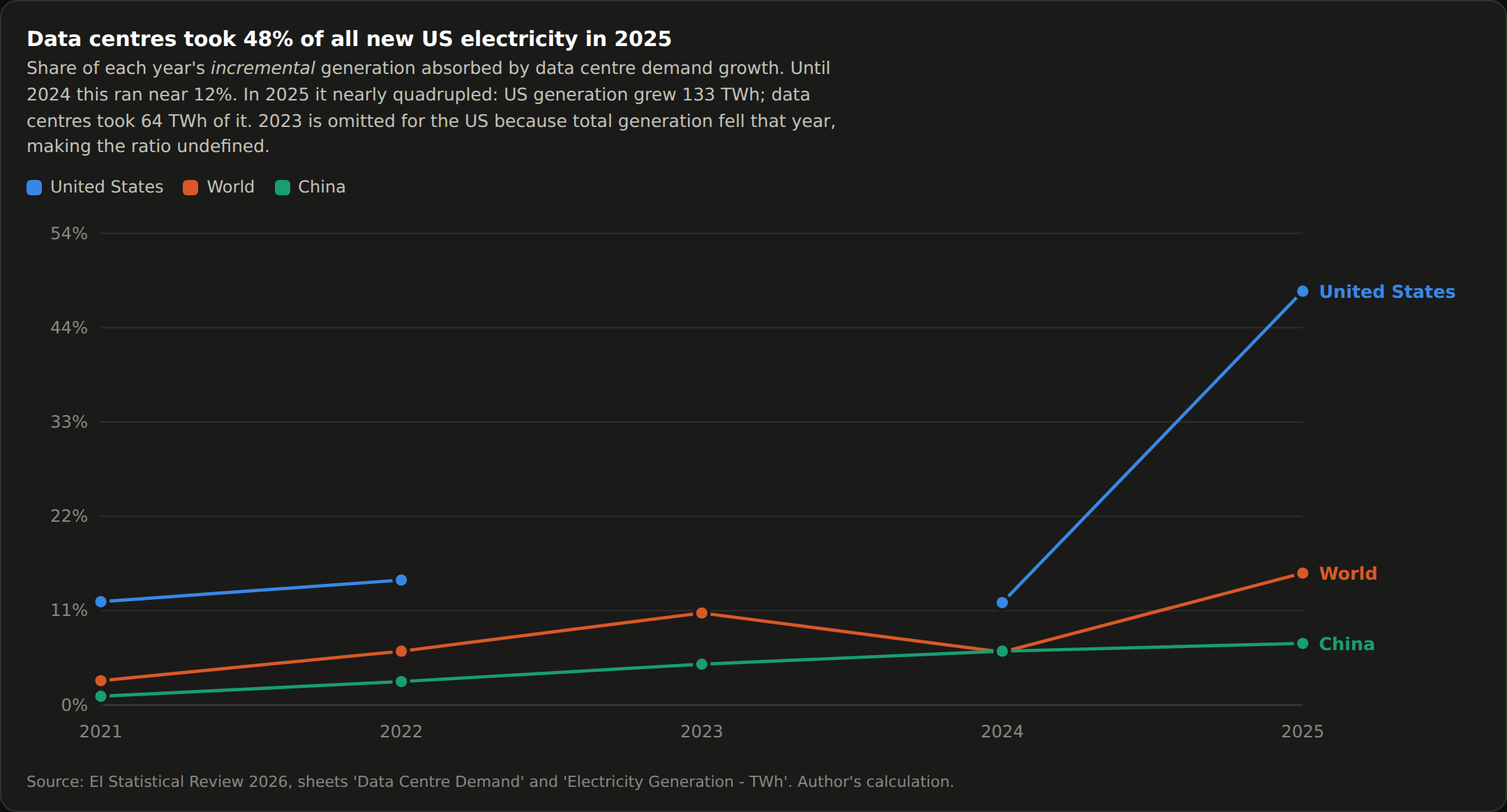Click the 2024 x-axis label
The height and width of the screenshot is (812, 1507).
pyautogui.click(x=1002, y=732)
